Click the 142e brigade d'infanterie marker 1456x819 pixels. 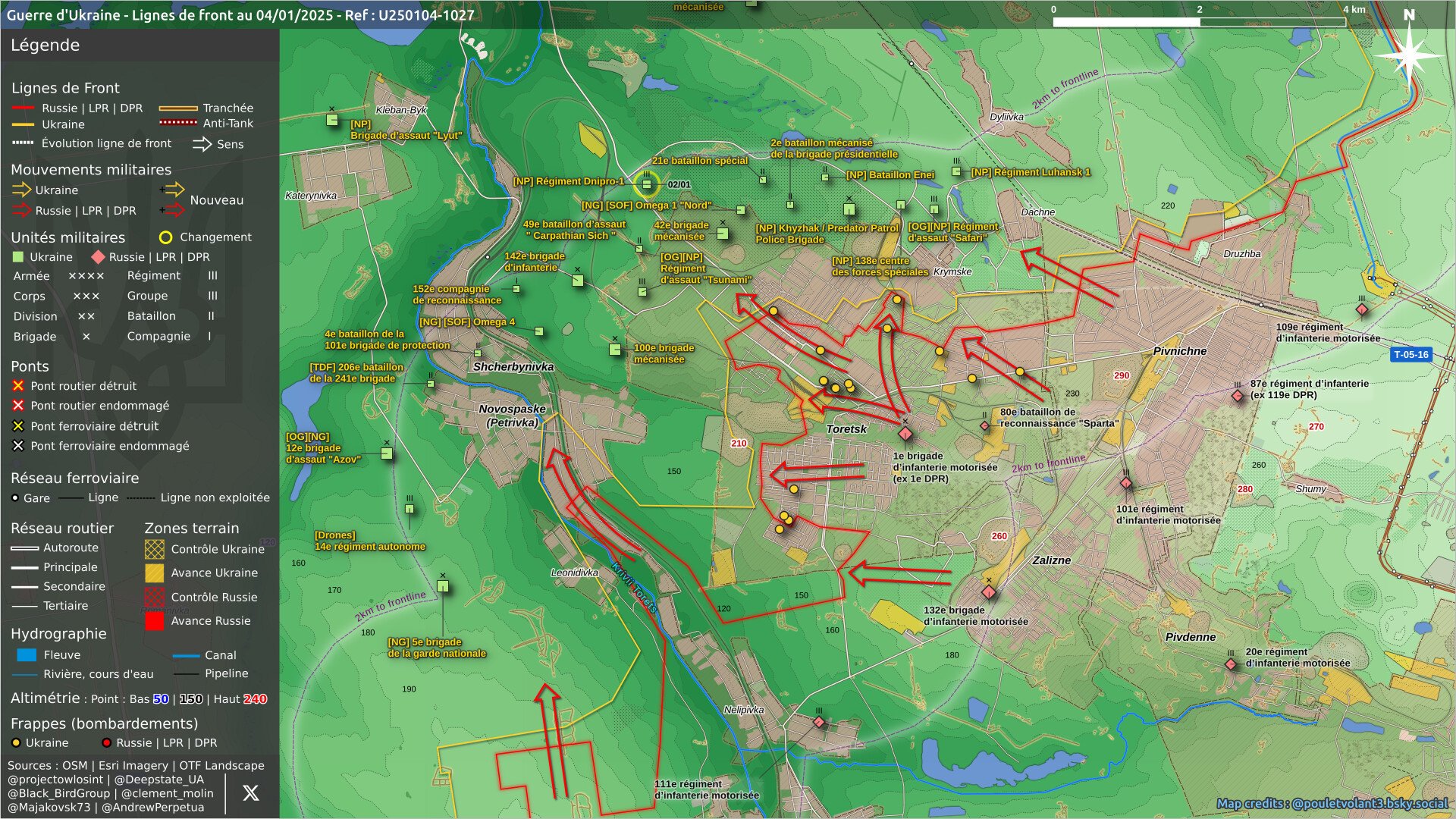tap(578, 281)
